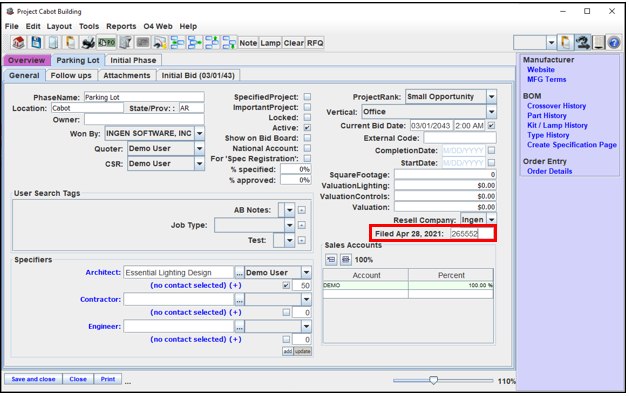
Task: Toggle the Current Bid Date checkbox
Action: pos(491,126)
